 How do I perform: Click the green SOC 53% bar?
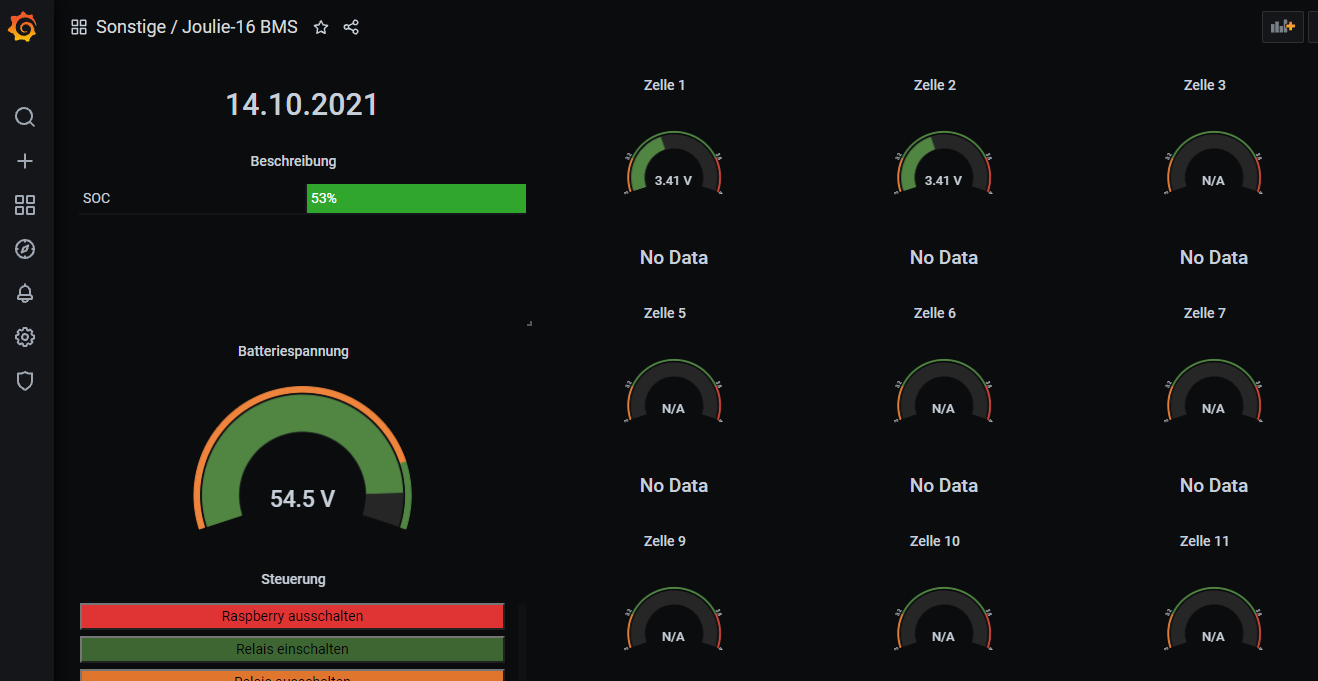416,198
